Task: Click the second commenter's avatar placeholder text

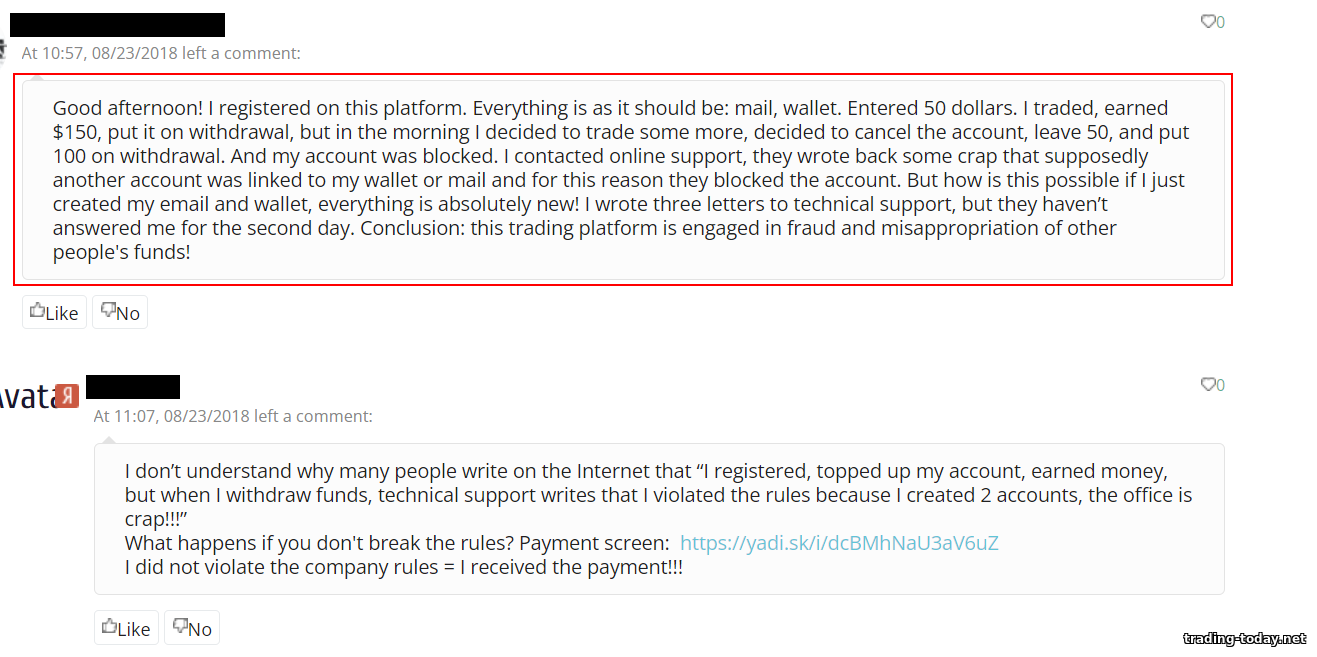Action: point(25,397)
